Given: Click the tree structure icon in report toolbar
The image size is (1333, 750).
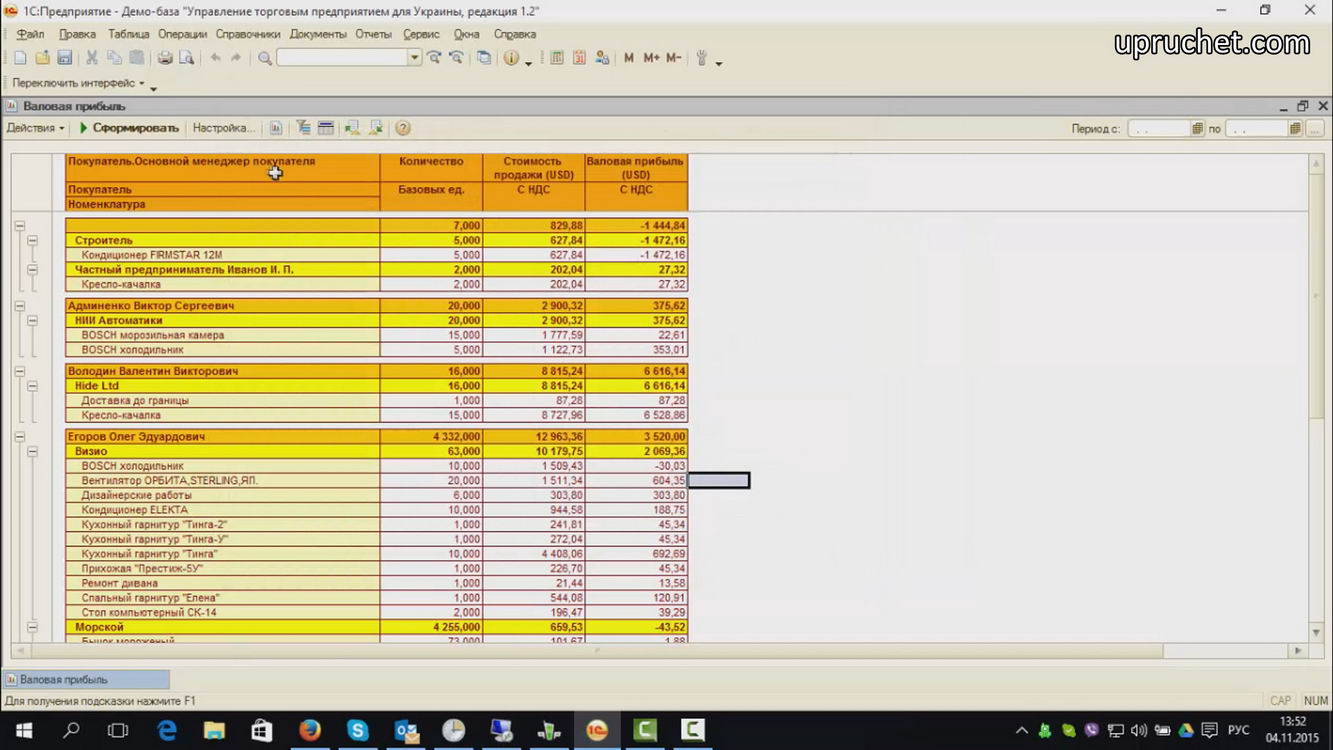Looking at the screenshot, I should click(303, 128).
